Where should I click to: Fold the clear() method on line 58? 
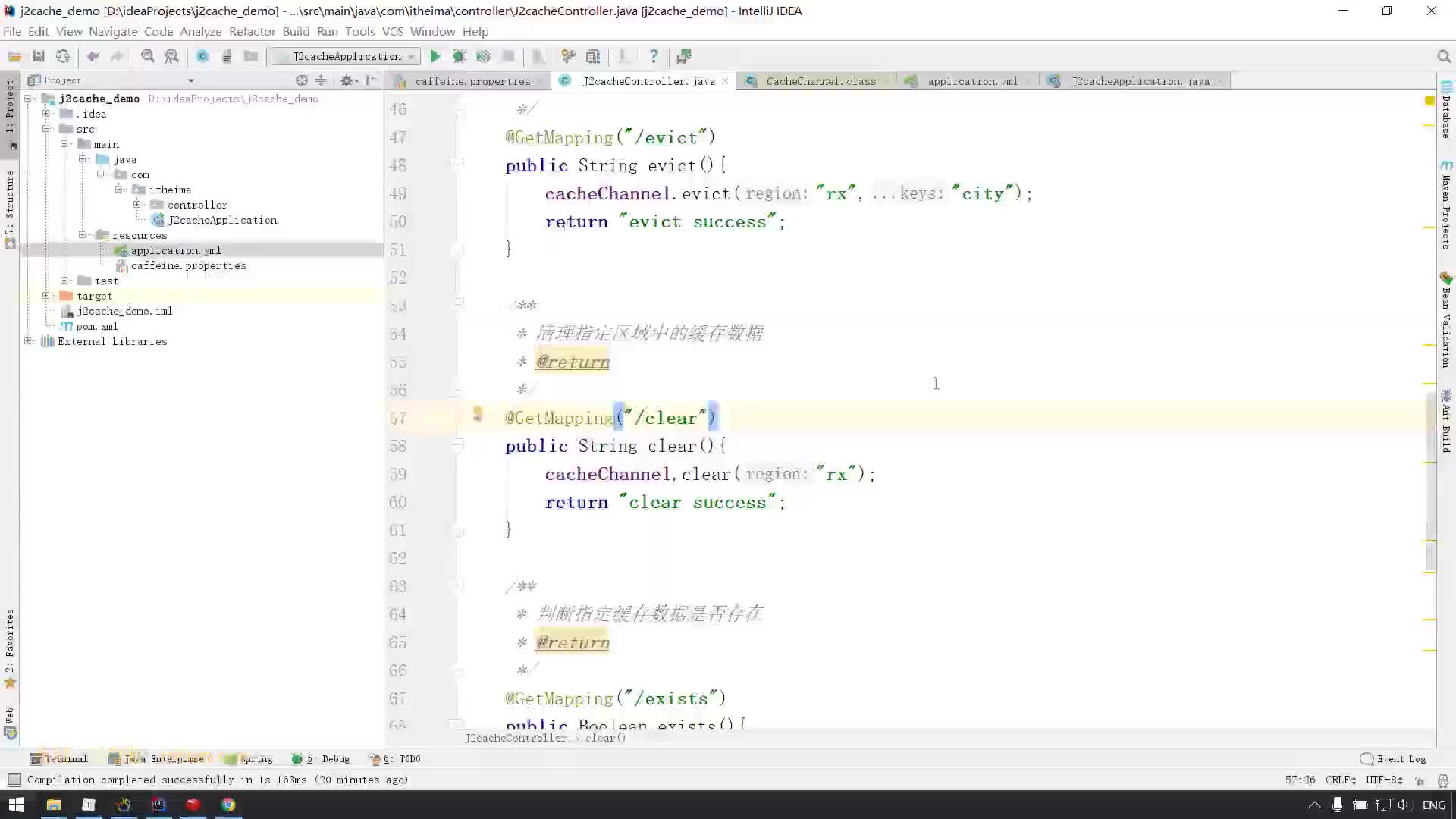[x=457, y=446]
